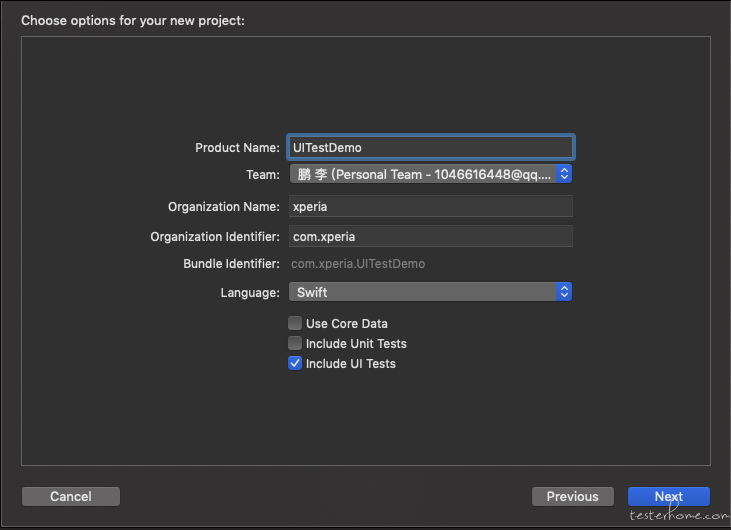731x530 pixels.
Task: Click the Include UI Tests label
Action: pyautogui.click(x=351, y=364)
